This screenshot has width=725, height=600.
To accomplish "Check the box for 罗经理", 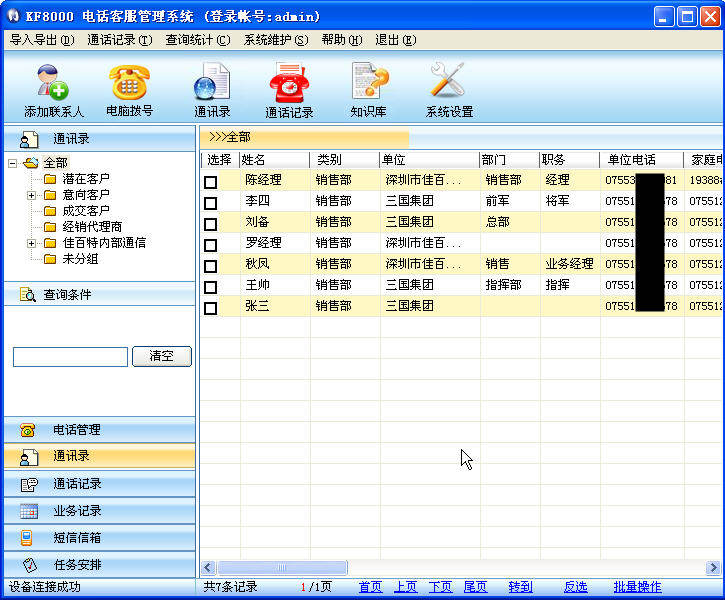I will [210, 245].
